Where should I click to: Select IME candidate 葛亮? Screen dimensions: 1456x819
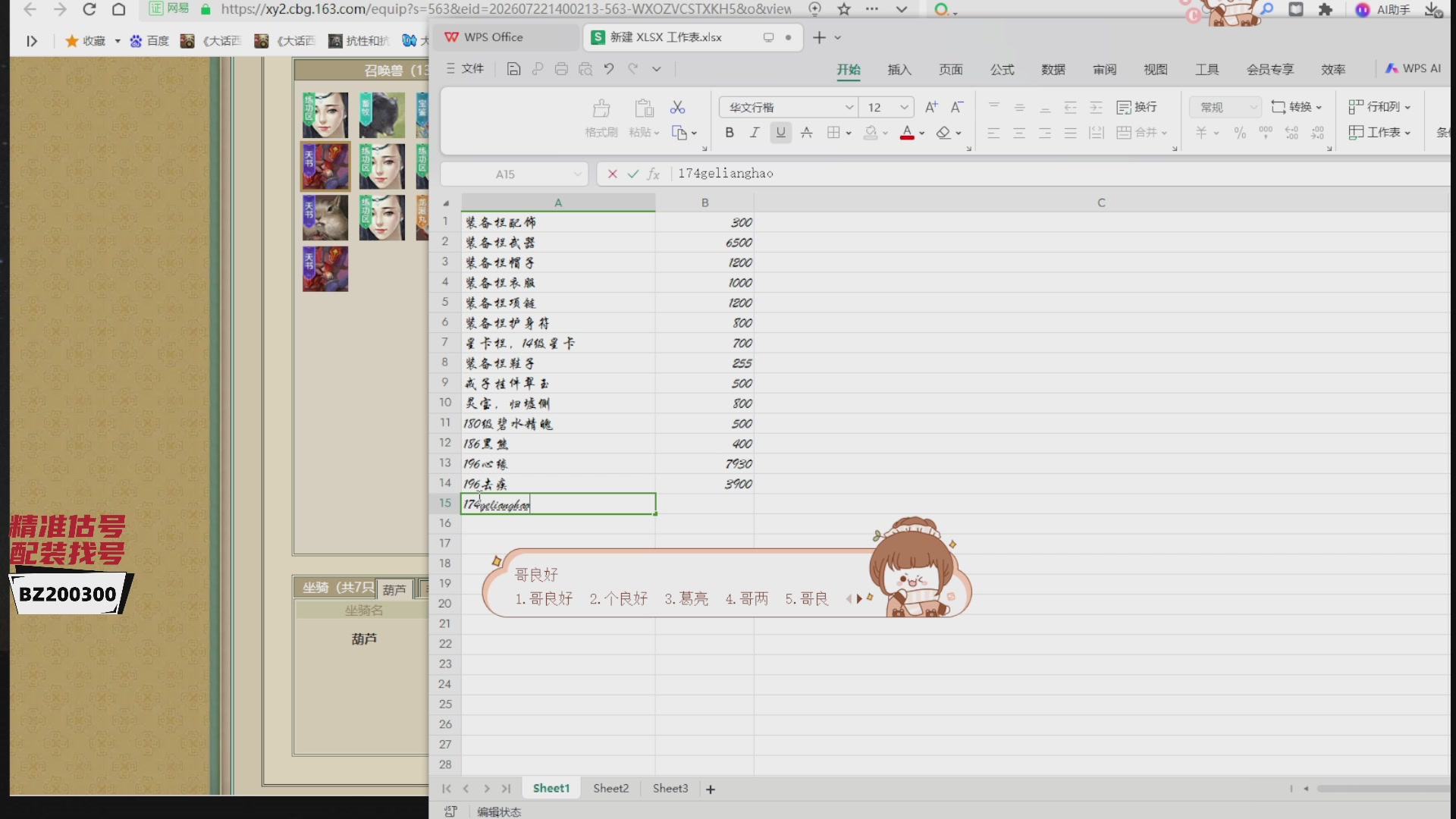pos(686,599)
